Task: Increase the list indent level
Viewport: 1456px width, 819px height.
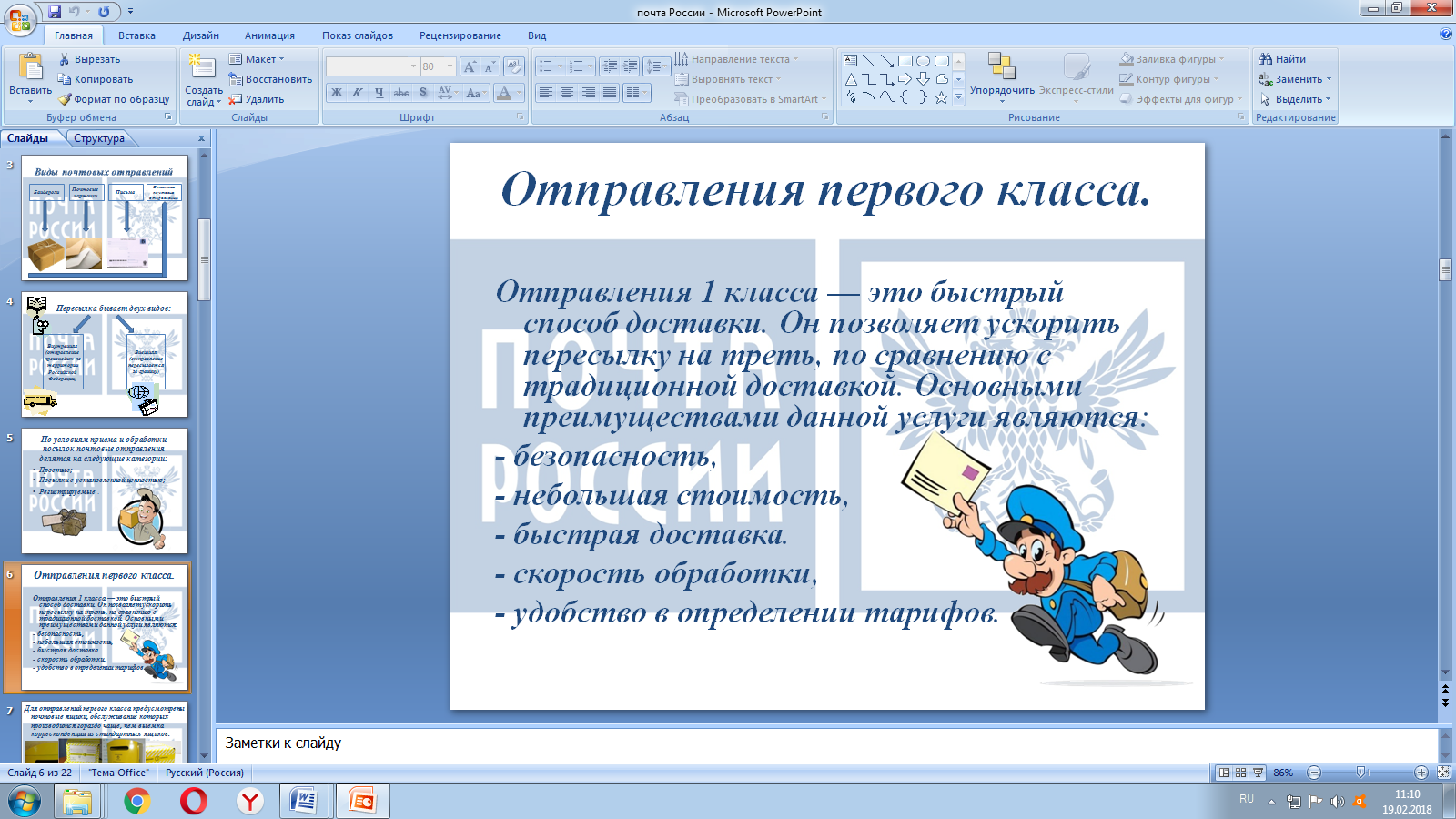Action: 630,66
